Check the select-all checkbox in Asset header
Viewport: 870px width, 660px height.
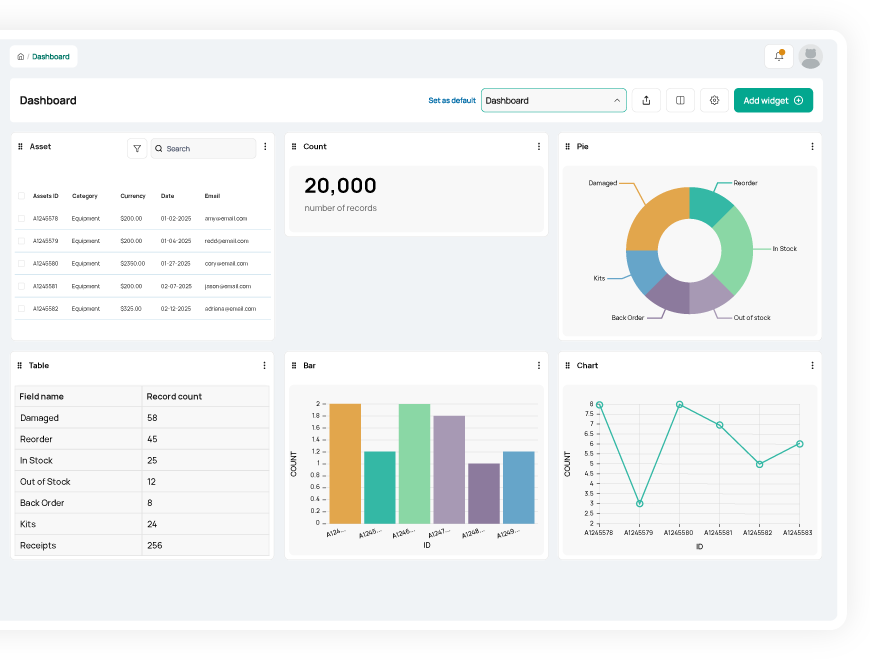(x=22, y=196)
